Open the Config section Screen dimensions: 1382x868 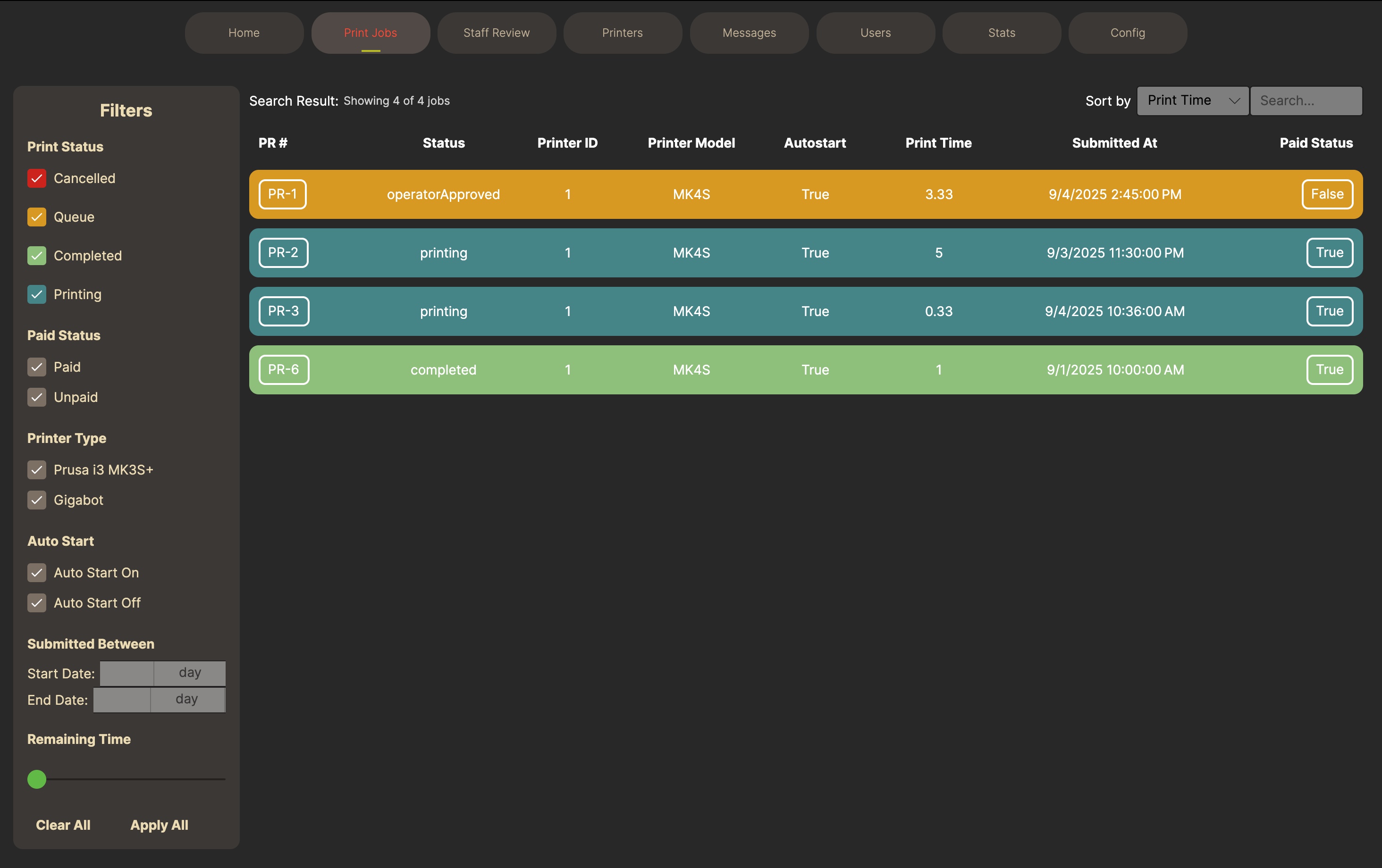[x=1127, y=33]
